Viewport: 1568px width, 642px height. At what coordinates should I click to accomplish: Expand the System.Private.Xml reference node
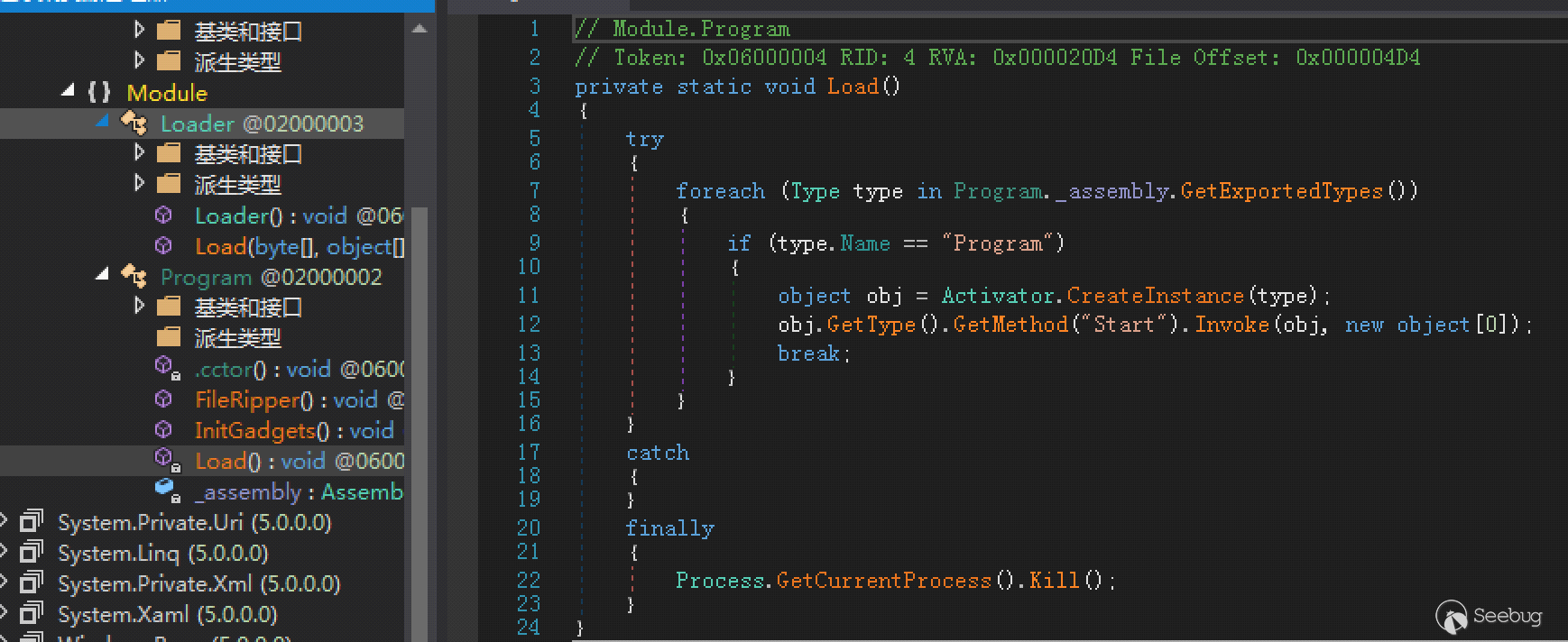point(4,583)
